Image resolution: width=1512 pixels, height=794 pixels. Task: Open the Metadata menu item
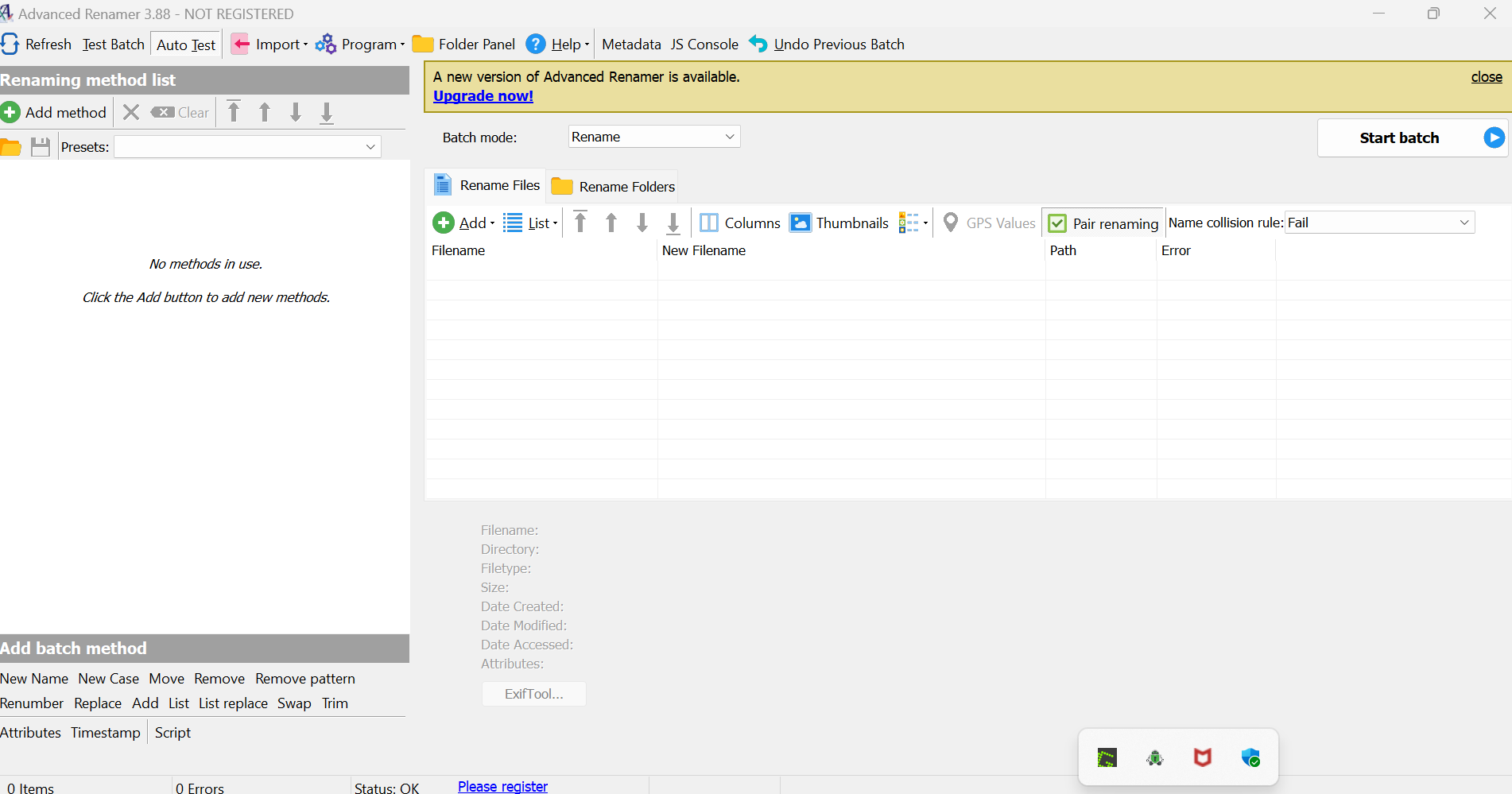point(631,45)
